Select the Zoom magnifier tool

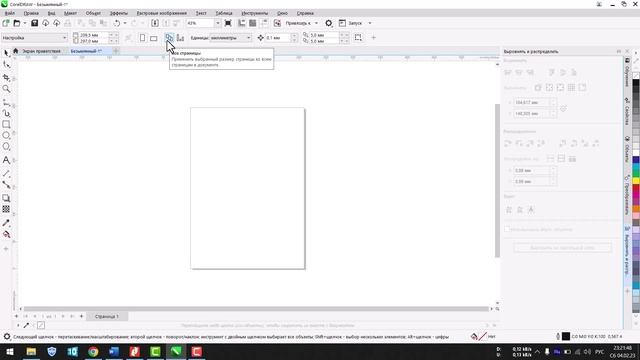point(6,89)
